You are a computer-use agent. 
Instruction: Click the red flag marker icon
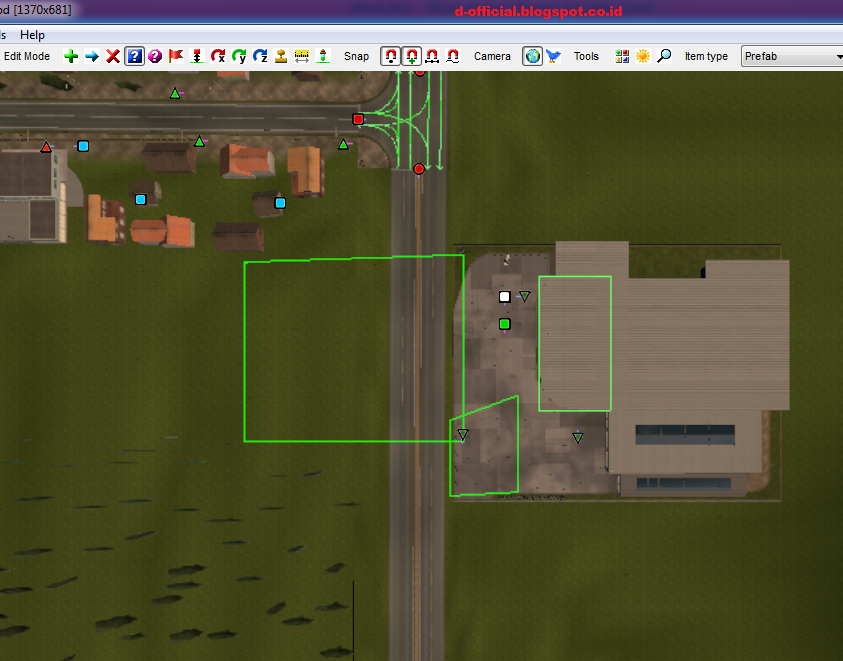(175, 56)
